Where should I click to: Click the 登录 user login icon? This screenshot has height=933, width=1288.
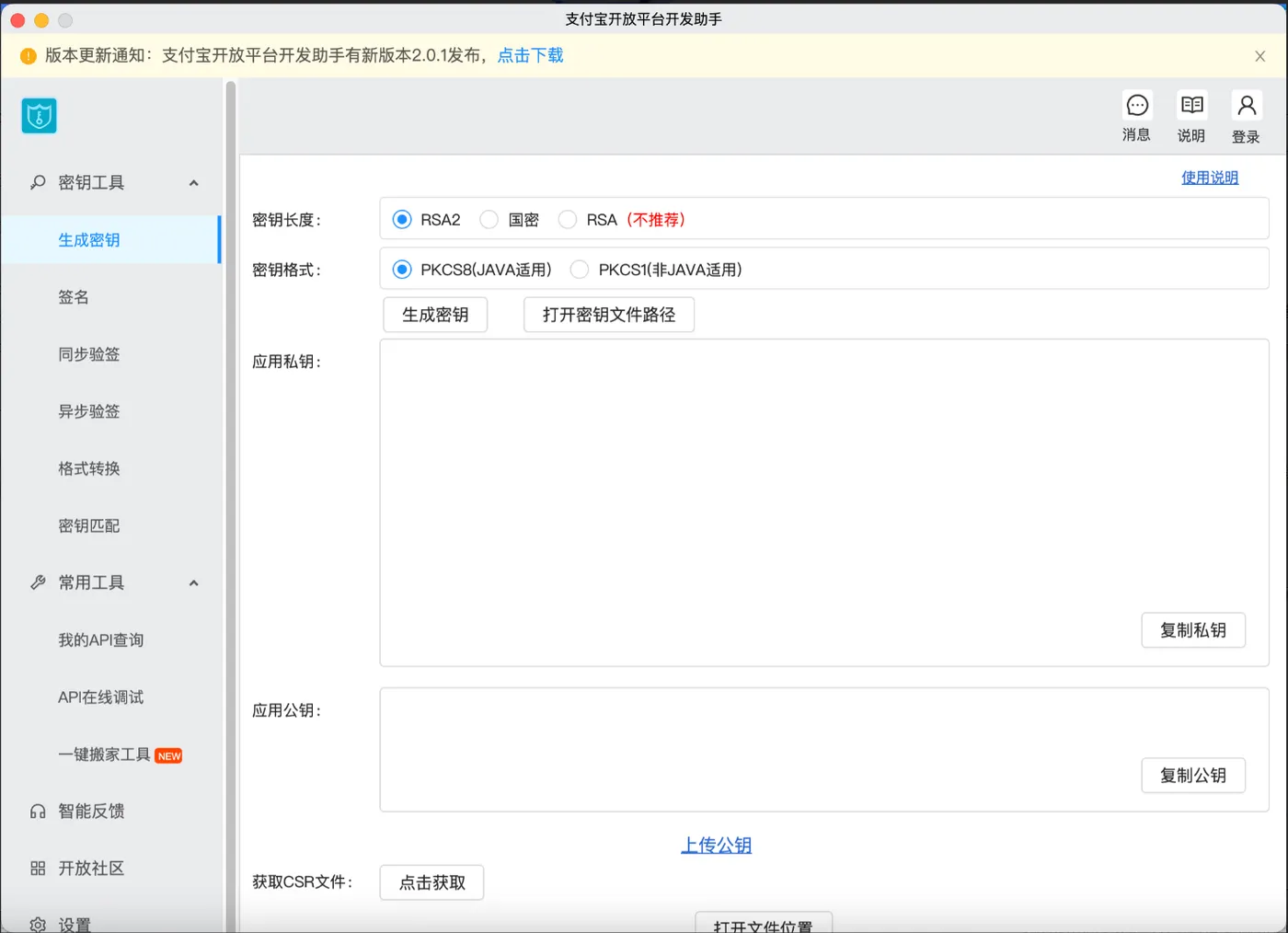pyautogui.click(x=1247, y=105)
